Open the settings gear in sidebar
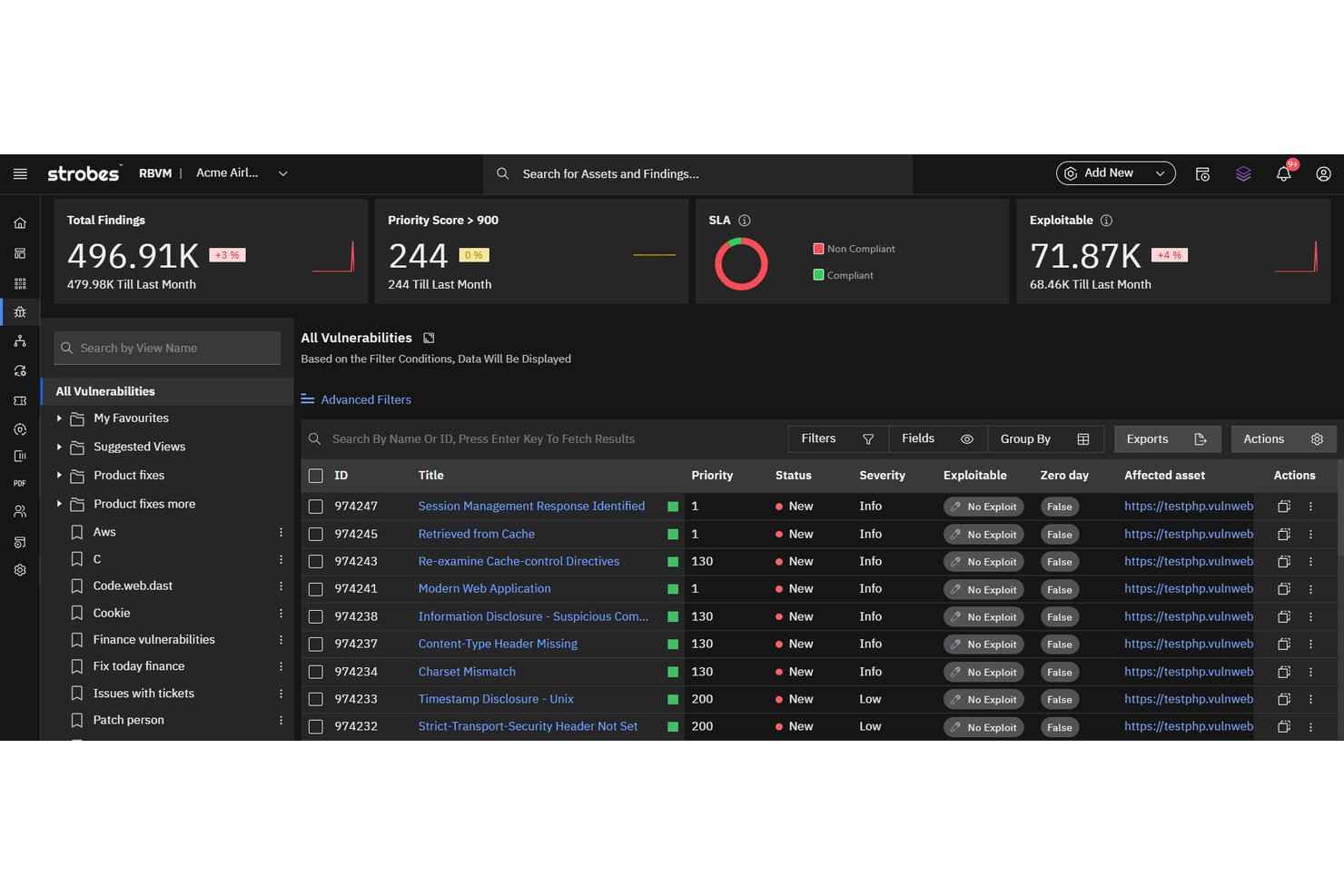 click(20, 570)
